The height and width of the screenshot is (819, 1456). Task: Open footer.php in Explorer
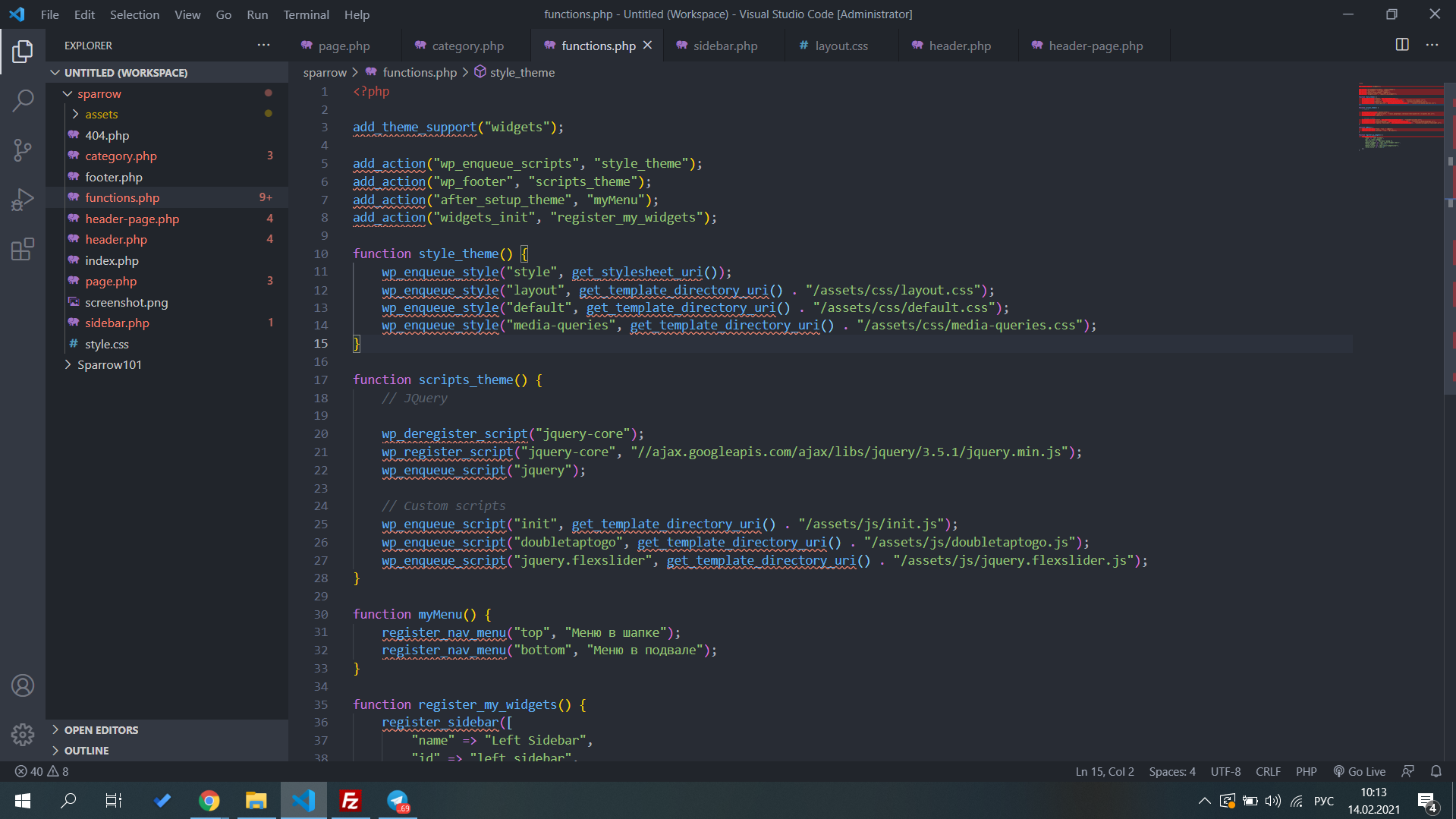pos(114,177)
